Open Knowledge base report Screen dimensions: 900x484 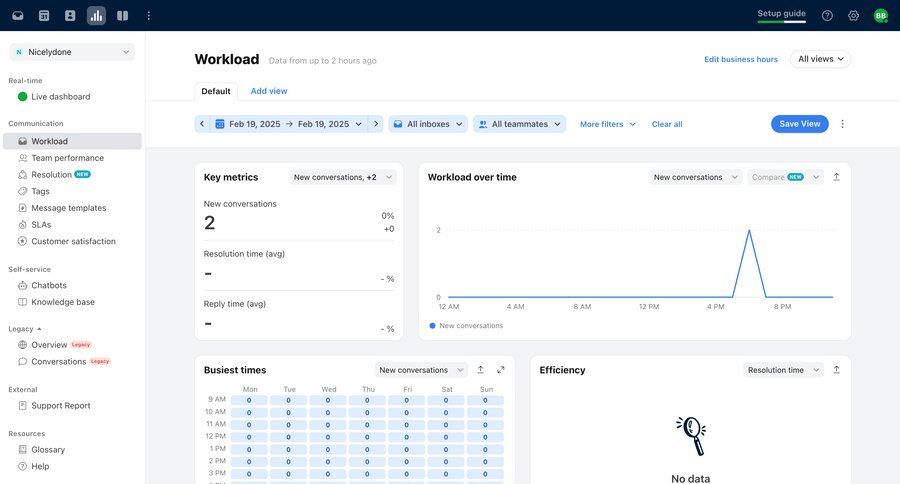pyautogui.click(x=63, y=302)
